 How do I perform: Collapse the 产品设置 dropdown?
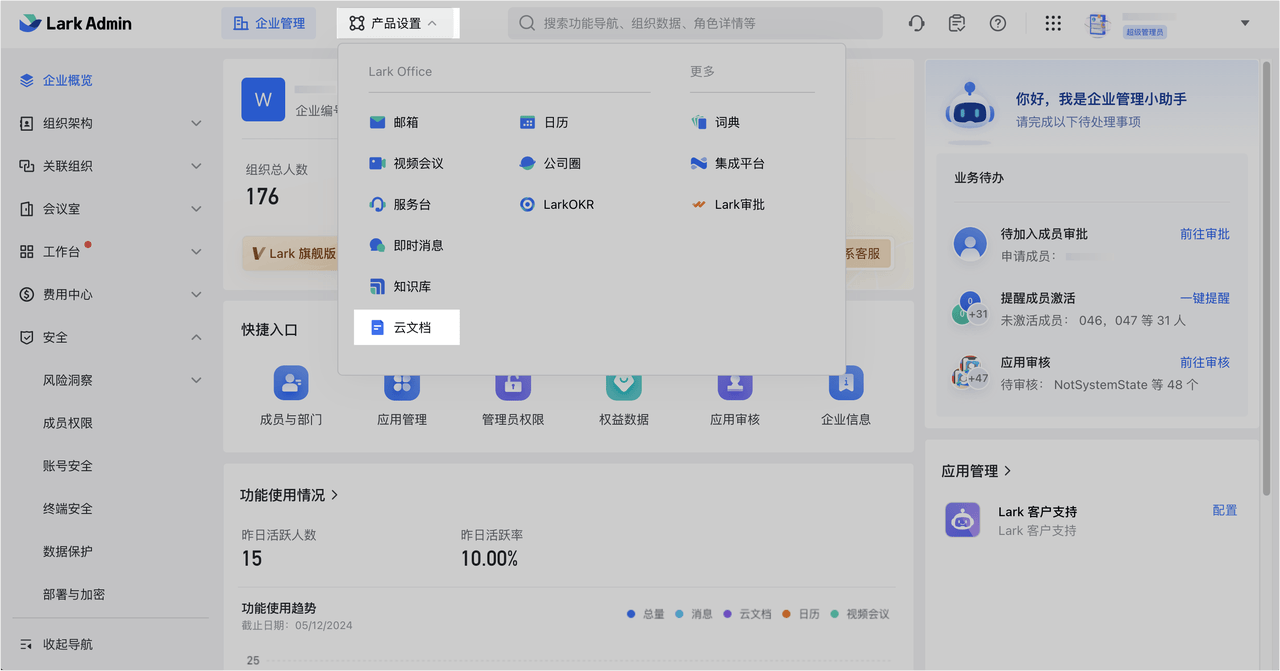[397, 23]
